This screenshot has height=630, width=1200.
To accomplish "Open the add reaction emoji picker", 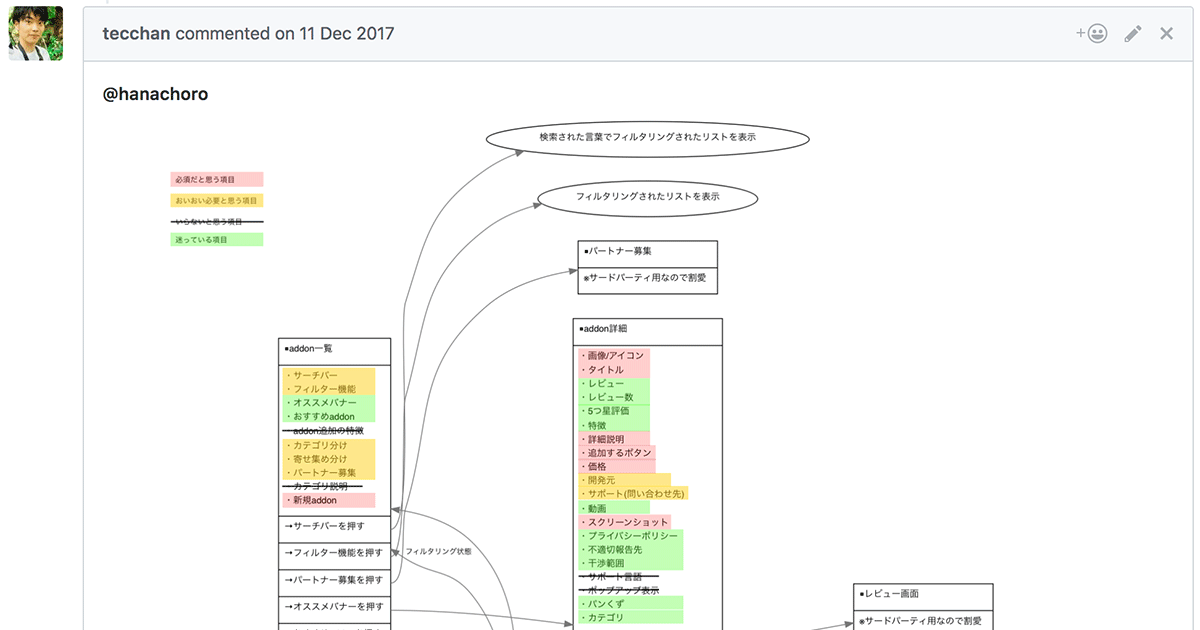I will [1091, 34].
